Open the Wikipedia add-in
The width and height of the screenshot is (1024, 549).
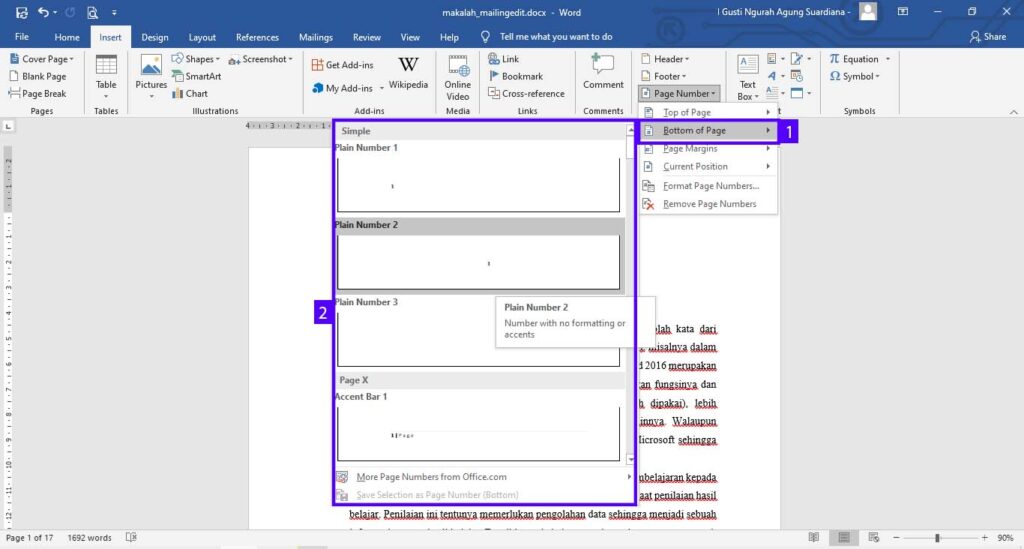tap(408, 72)
